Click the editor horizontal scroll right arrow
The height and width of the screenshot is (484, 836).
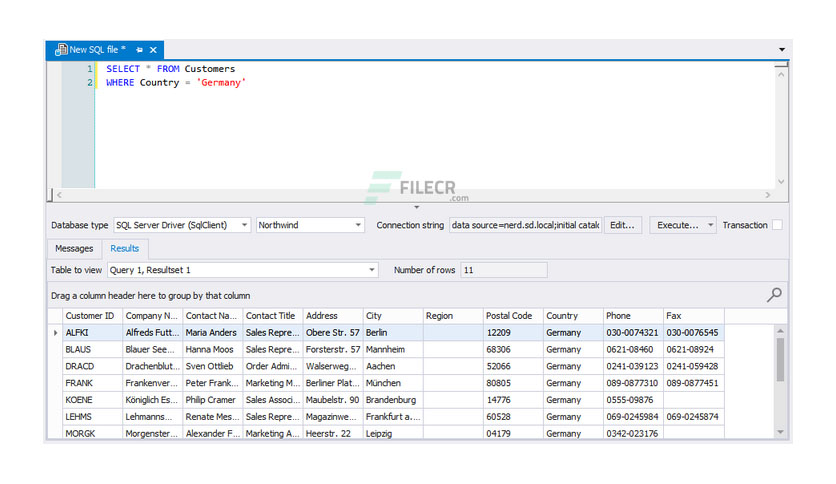click(768, 195)
